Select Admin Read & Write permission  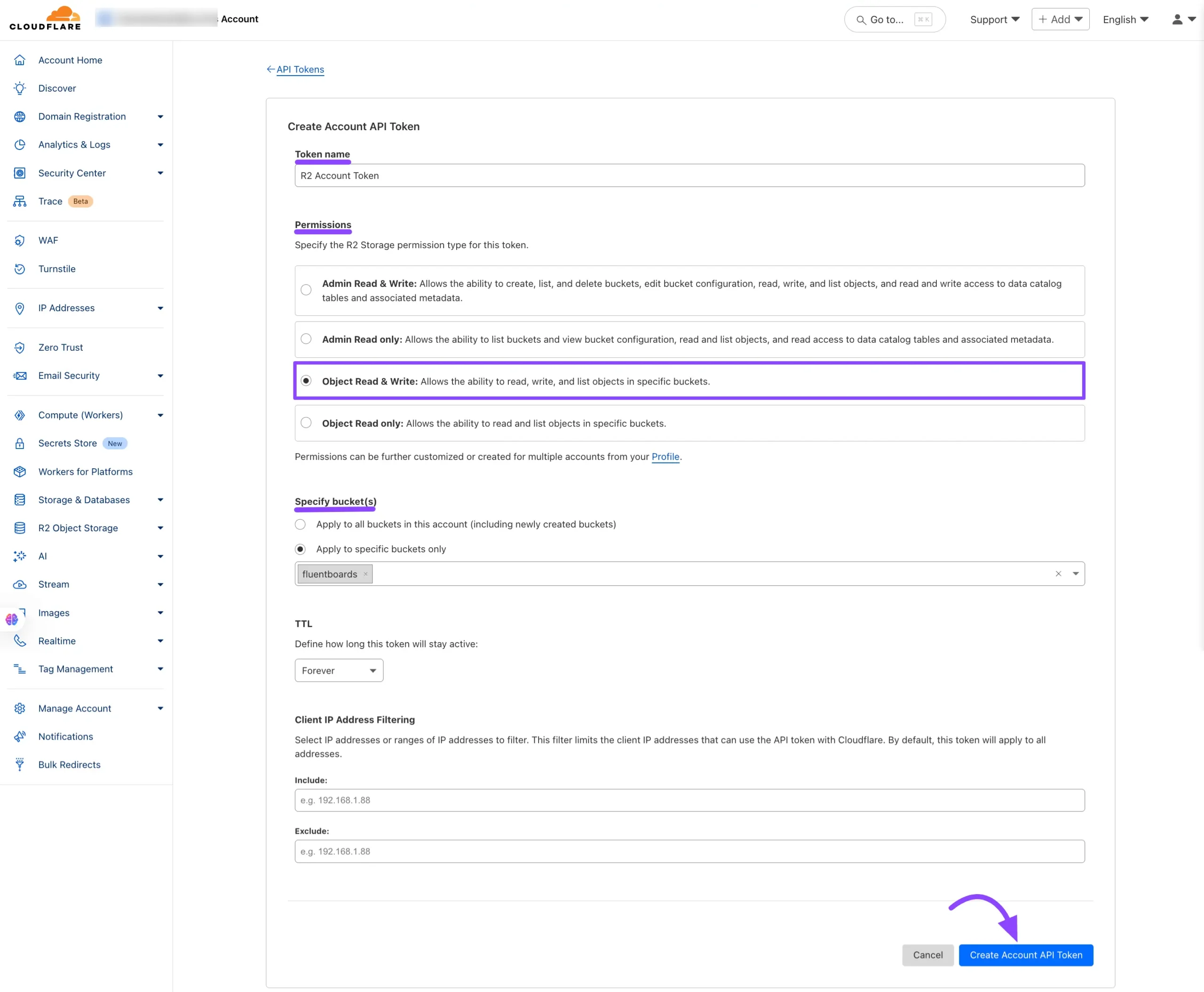(x=307, y=290)
